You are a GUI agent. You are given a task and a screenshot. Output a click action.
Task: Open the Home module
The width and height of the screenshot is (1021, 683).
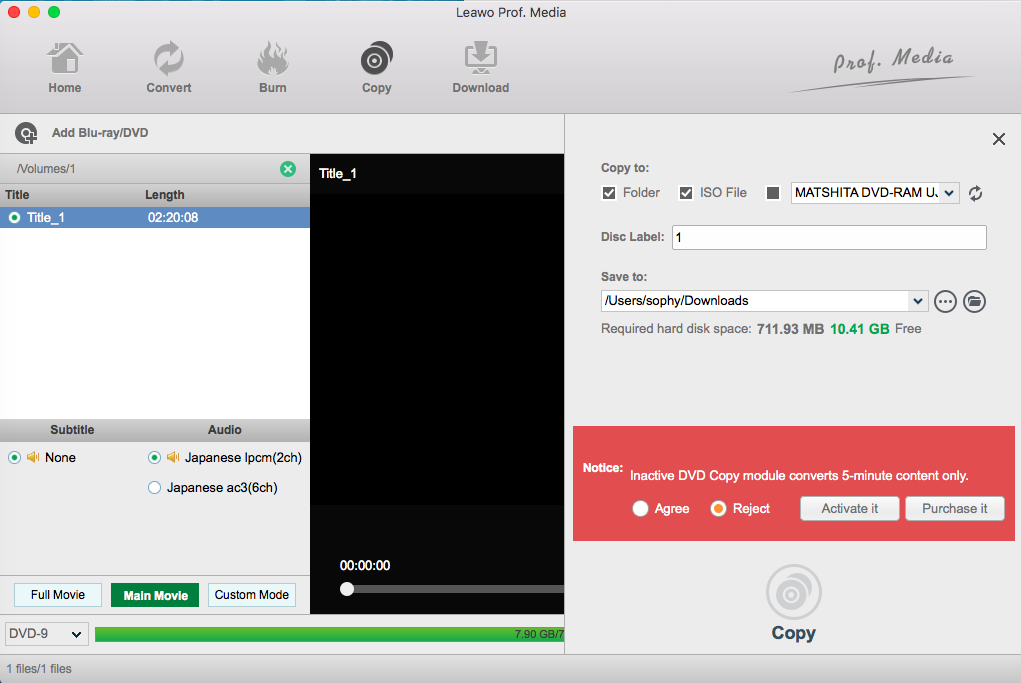pyautogui.click(x=64, y=68)
